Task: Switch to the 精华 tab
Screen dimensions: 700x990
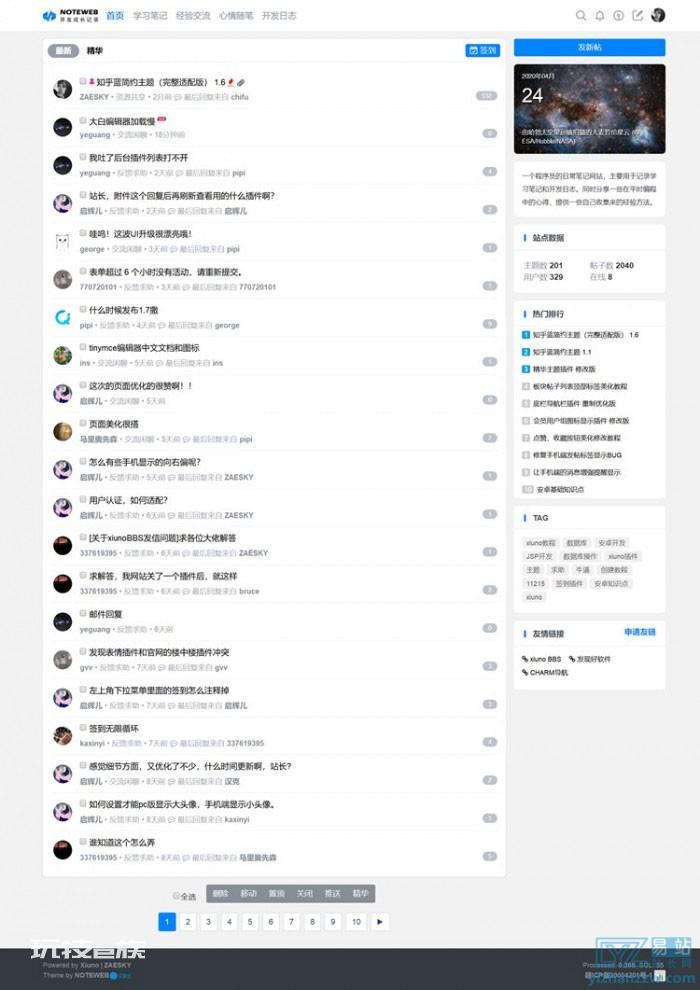Action: point(95,51)
